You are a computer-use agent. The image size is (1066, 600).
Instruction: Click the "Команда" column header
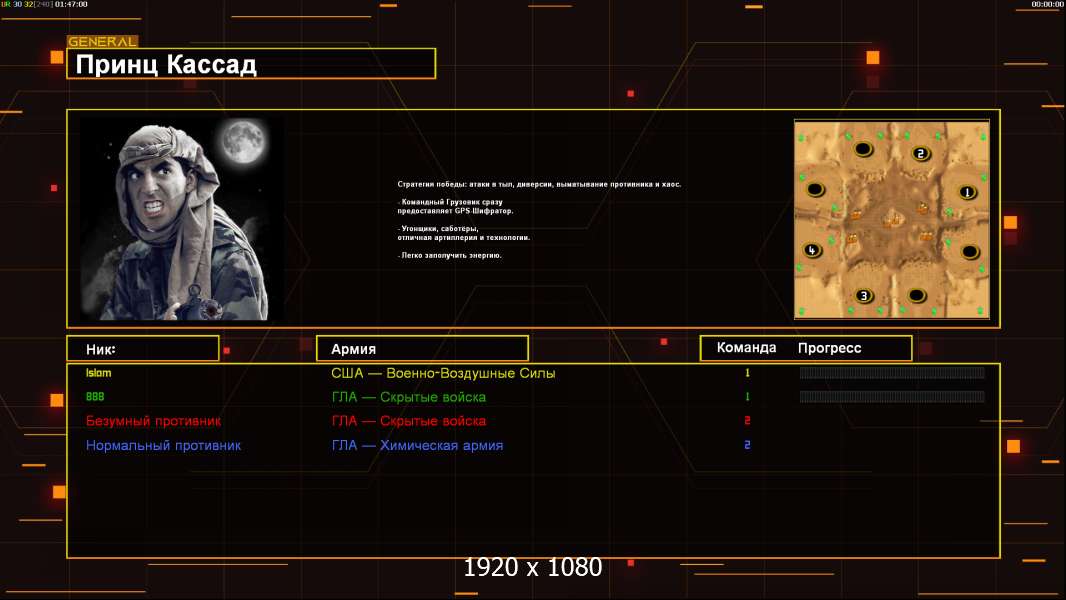(x=746, y=348)
